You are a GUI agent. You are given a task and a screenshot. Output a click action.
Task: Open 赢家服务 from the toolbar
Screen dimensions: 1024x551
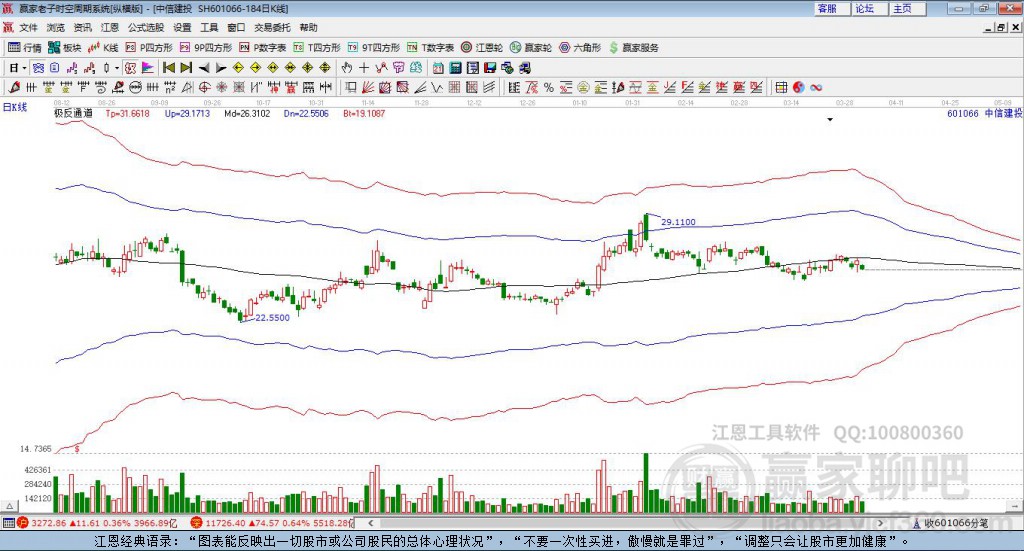coord(634,47)
